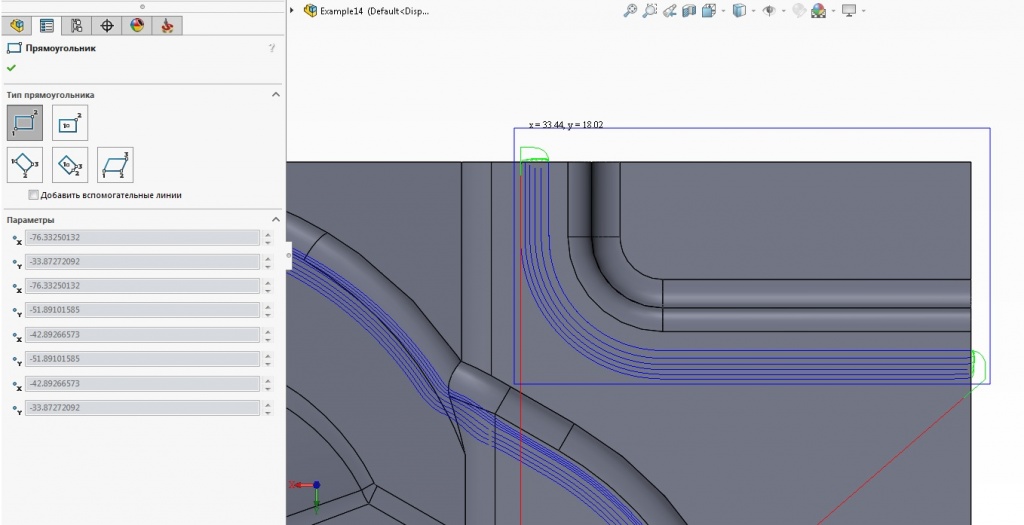Select the Parallelogram type
The width and height of the screenshot is (1024, 525).
115,165
